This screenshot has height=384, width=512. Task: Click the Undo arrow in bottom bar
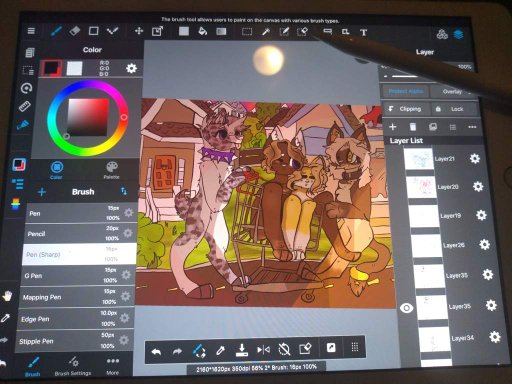click(156, 351)
